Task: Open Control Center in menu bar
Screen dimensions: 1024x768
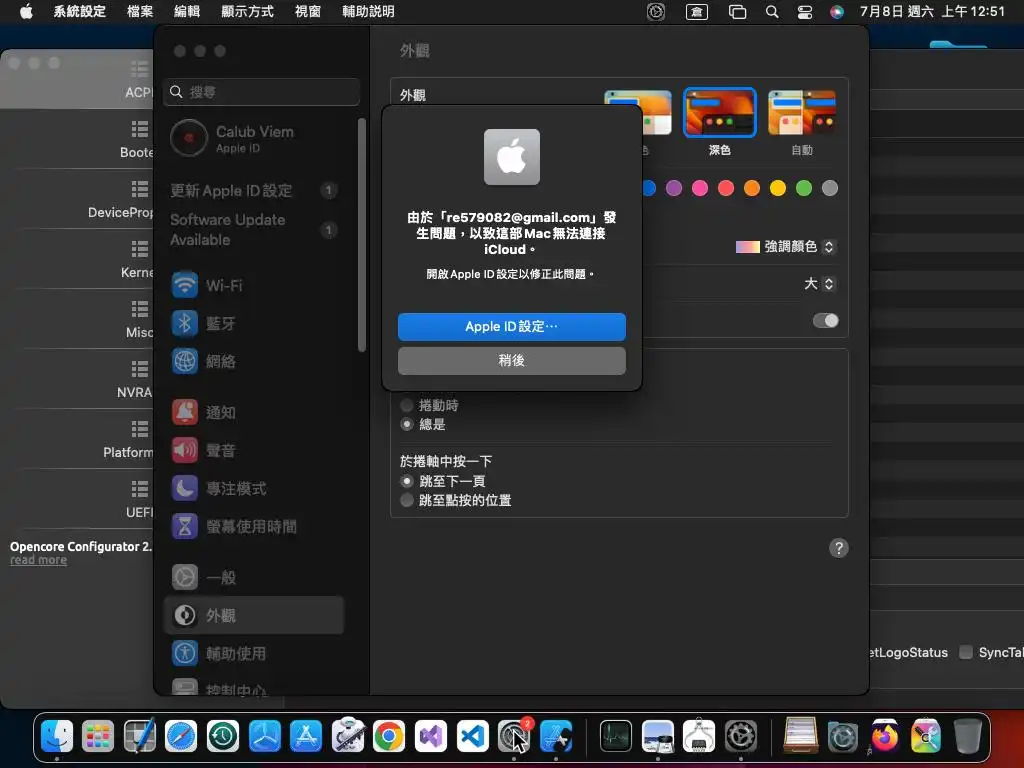Action: [805, 12]
